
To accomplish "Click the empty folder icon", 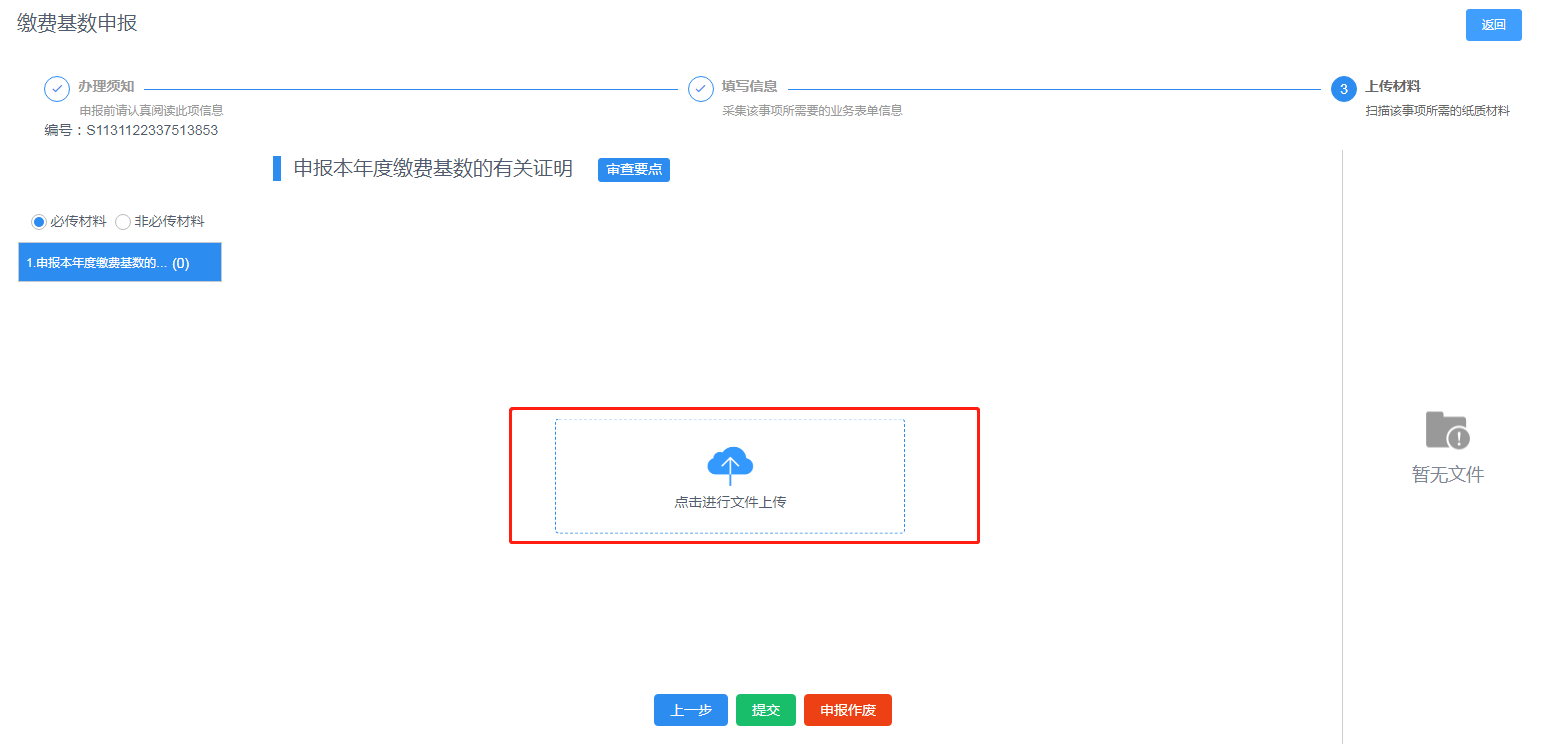I will [x=1447, y=430].
